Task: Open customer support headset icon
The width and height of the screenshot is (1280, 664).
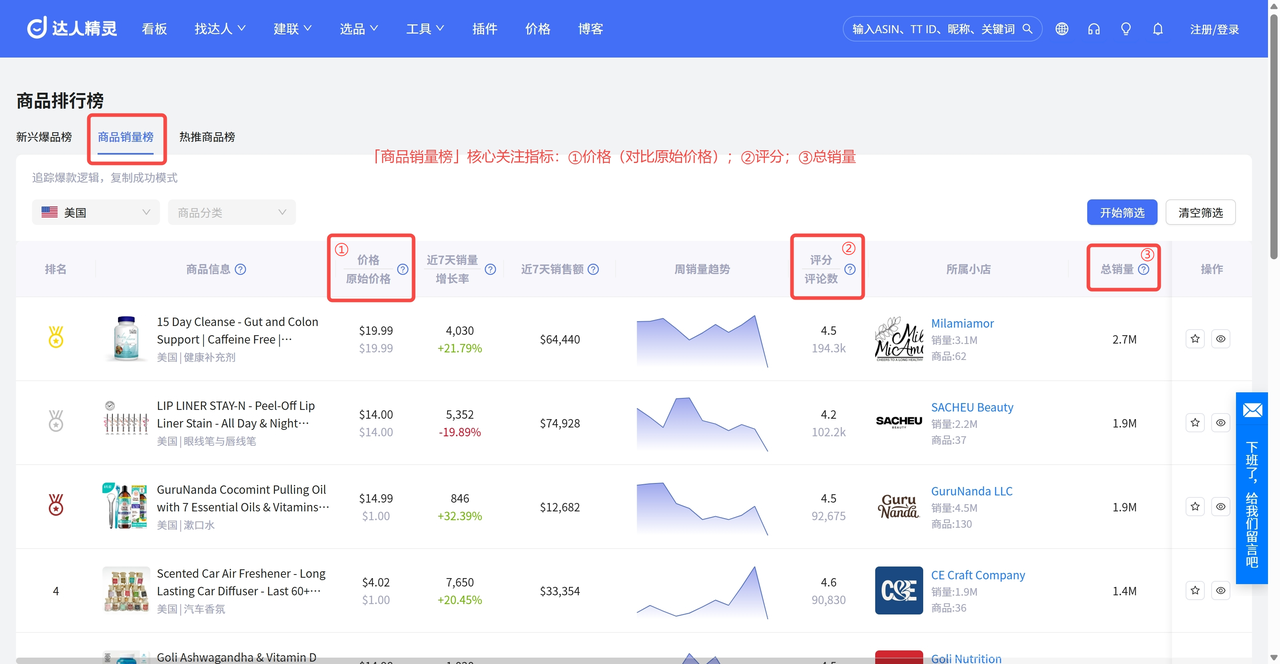Action: [x=1094, y=29]
